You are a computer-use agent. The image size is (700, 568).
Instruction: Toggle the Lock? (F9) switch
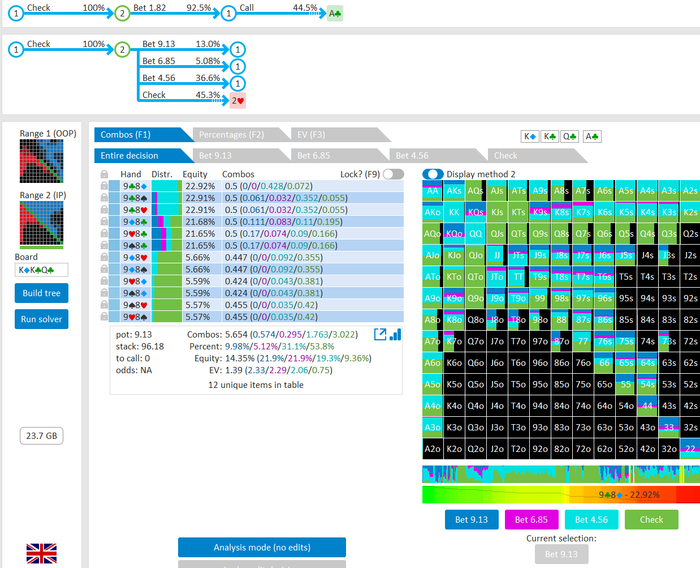click(x=393, y=174)
